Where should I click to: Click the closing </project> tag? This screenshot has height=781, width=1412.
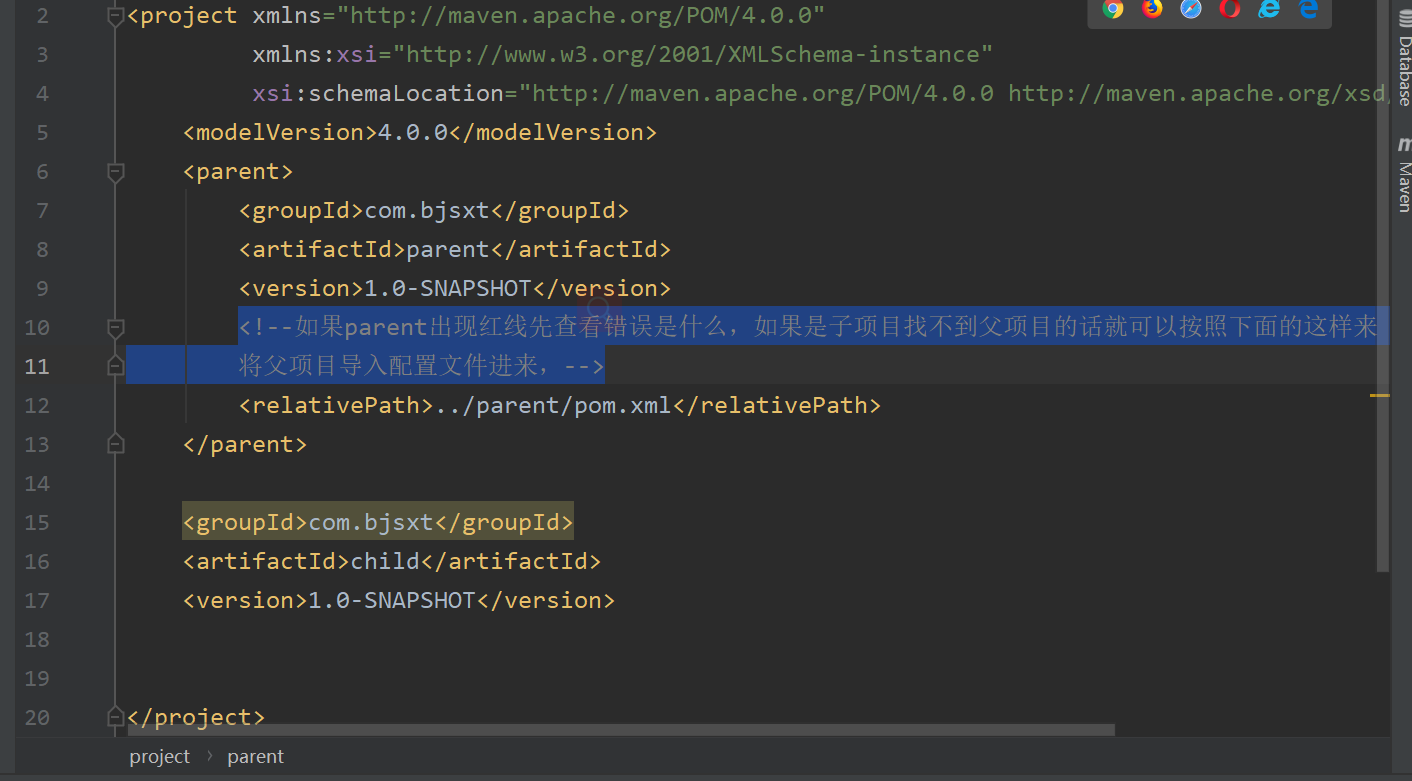coord(196,717)
